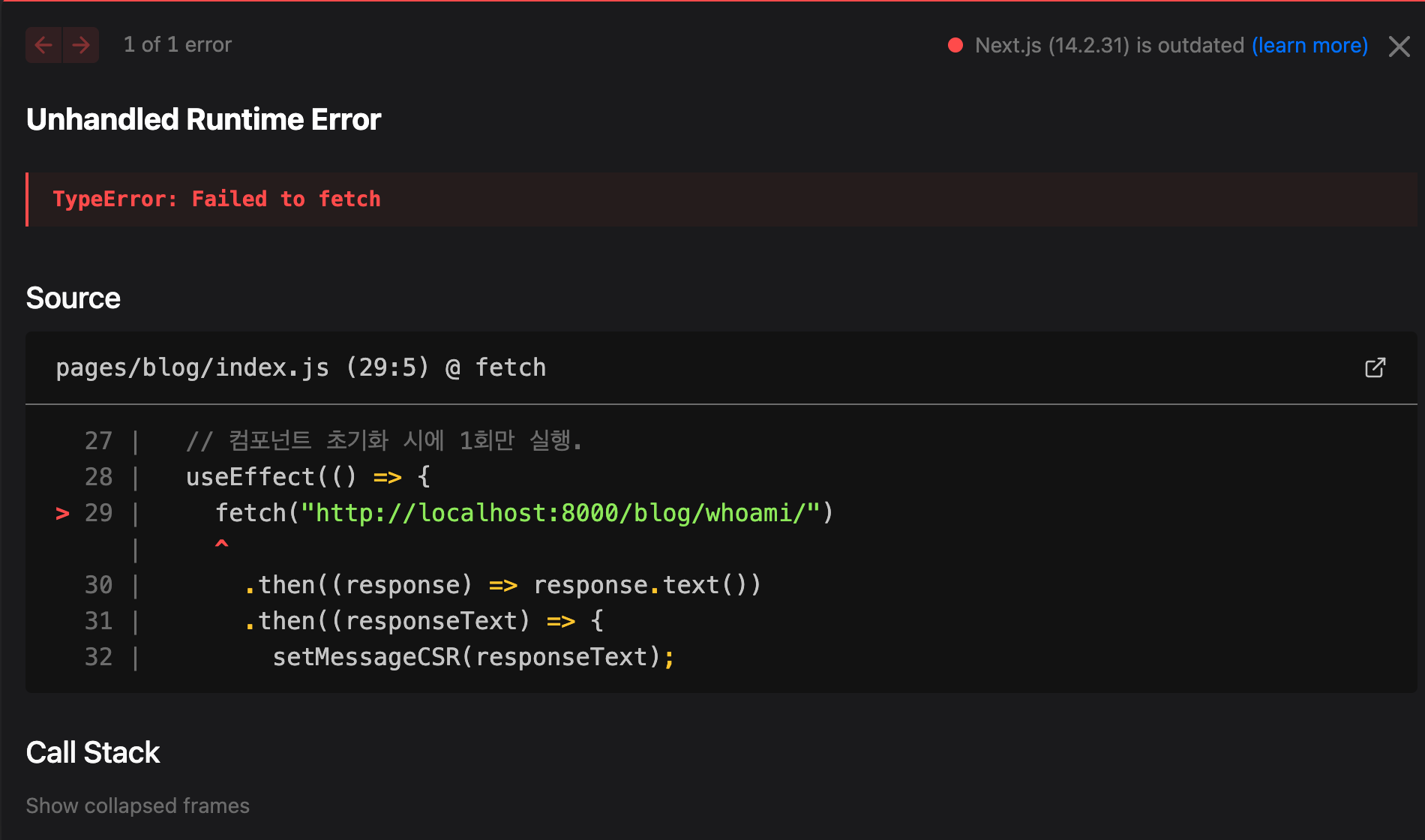Click the useEffect line 28 in source
Viewport: 1425px width, 840px height.
[x=307, y=477]
